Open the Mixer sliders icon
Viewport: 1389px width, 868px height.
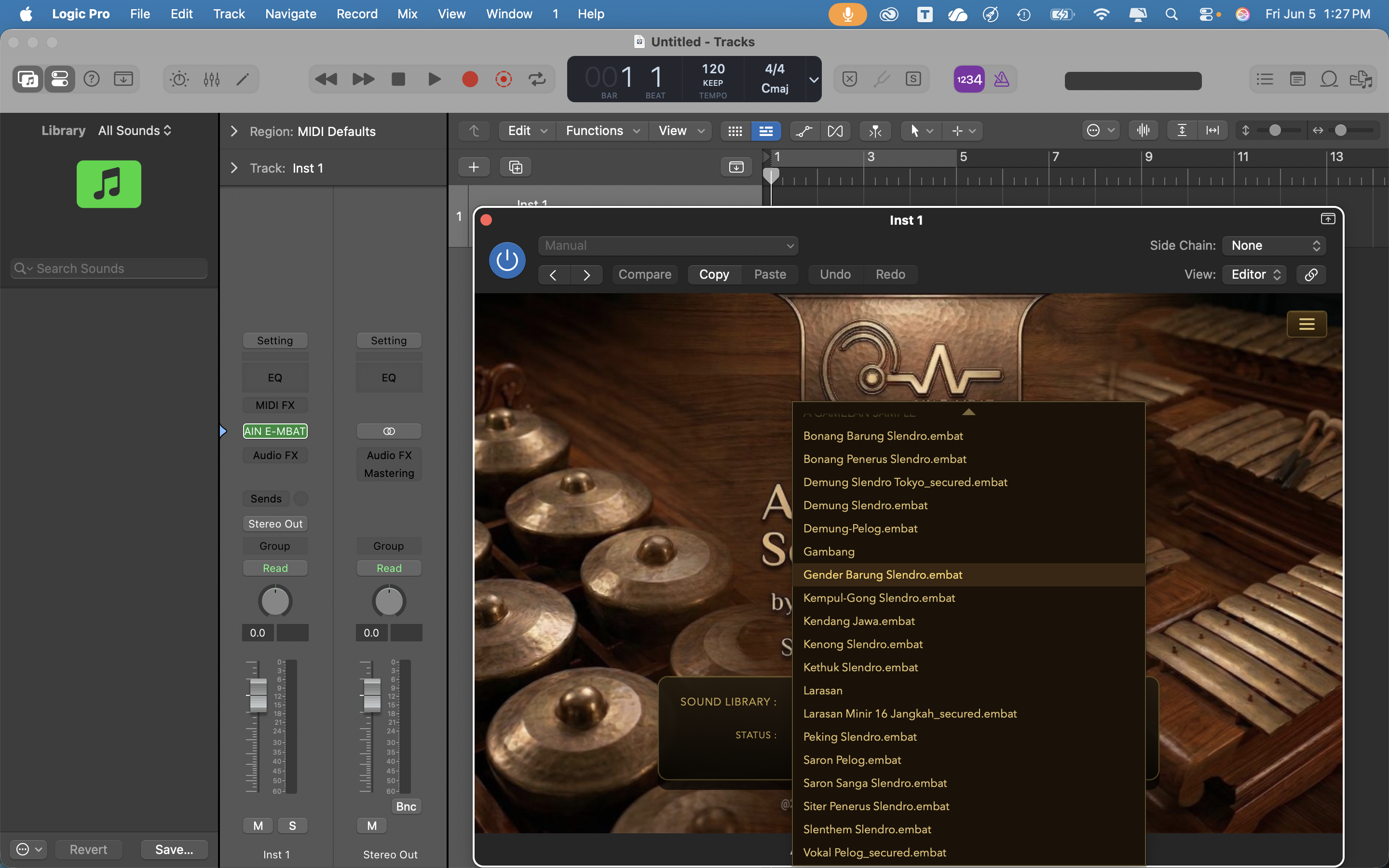211,79
